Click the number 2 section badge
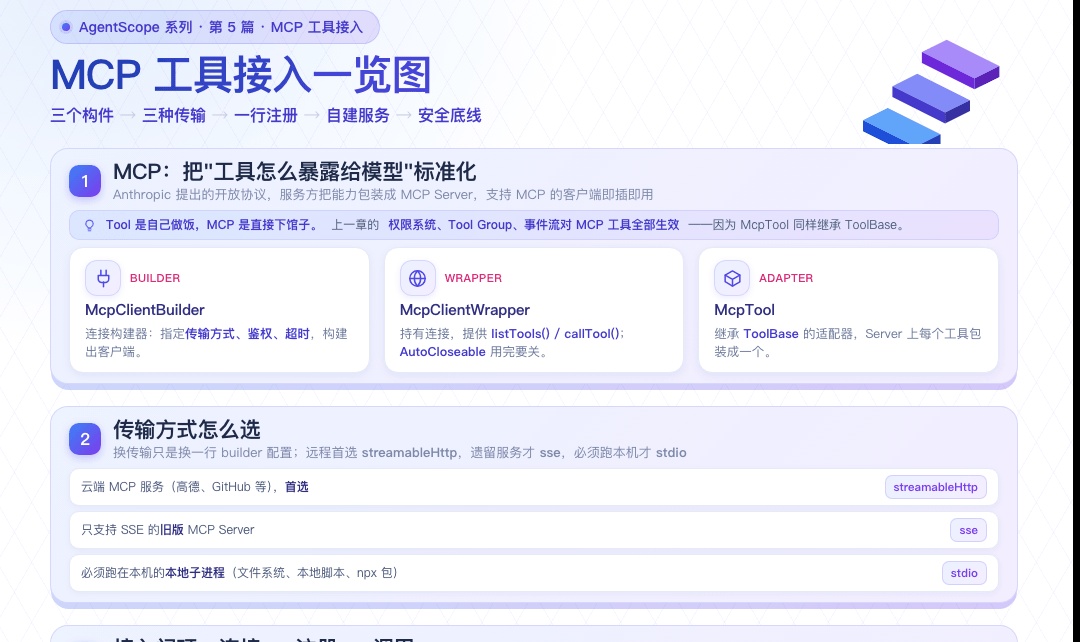The height and width of the screenshot is (642, 1080). pos(85,439)
